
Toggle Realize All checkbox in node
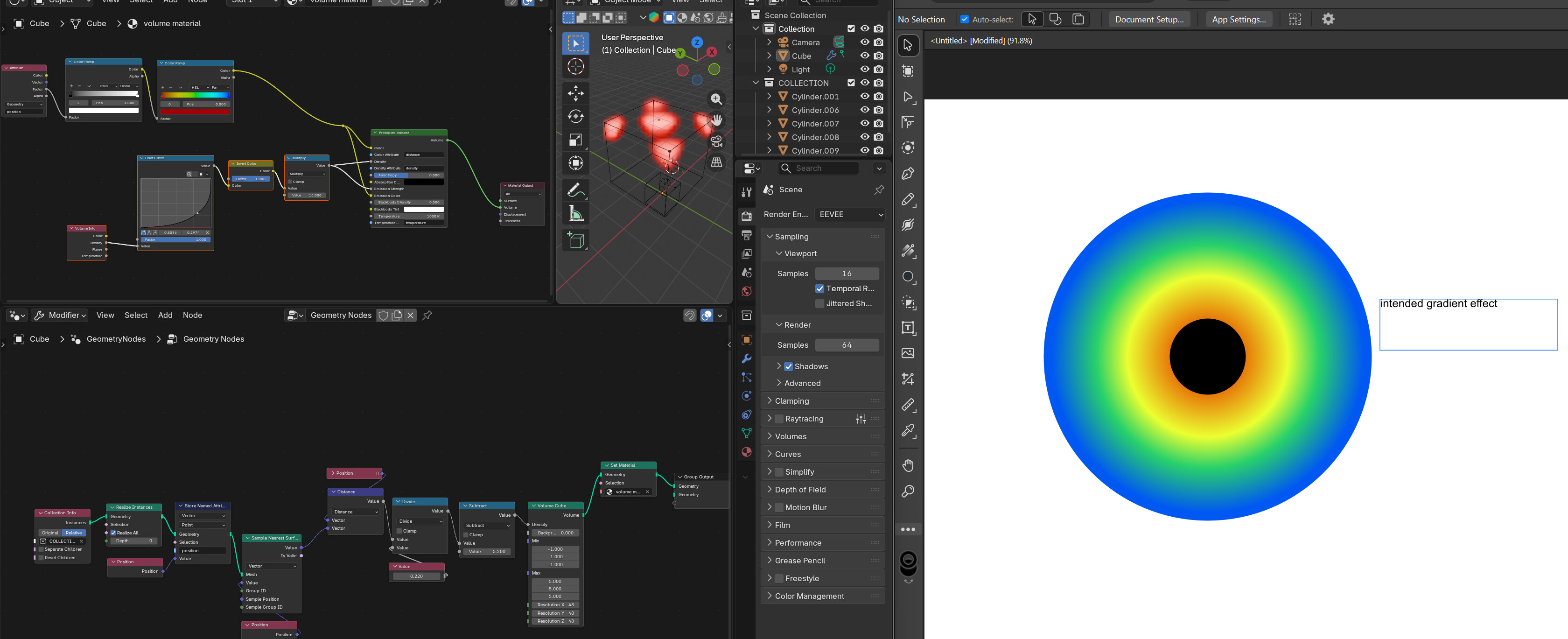point(113,533)
